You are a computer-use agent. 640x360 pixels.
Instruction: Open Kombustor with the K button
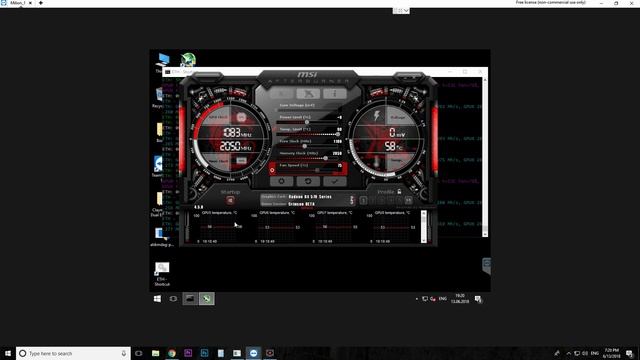[282, 94]
